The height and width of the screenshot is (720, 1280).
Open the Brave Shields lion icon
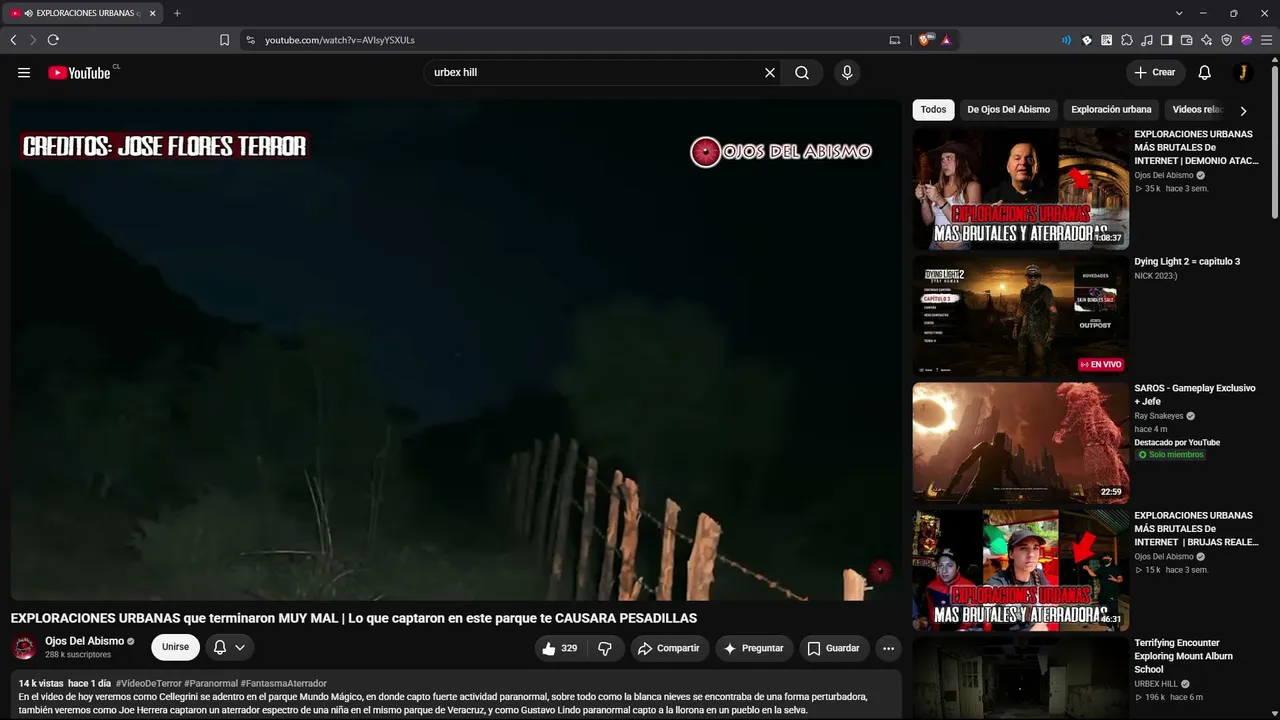coord(925,40)
